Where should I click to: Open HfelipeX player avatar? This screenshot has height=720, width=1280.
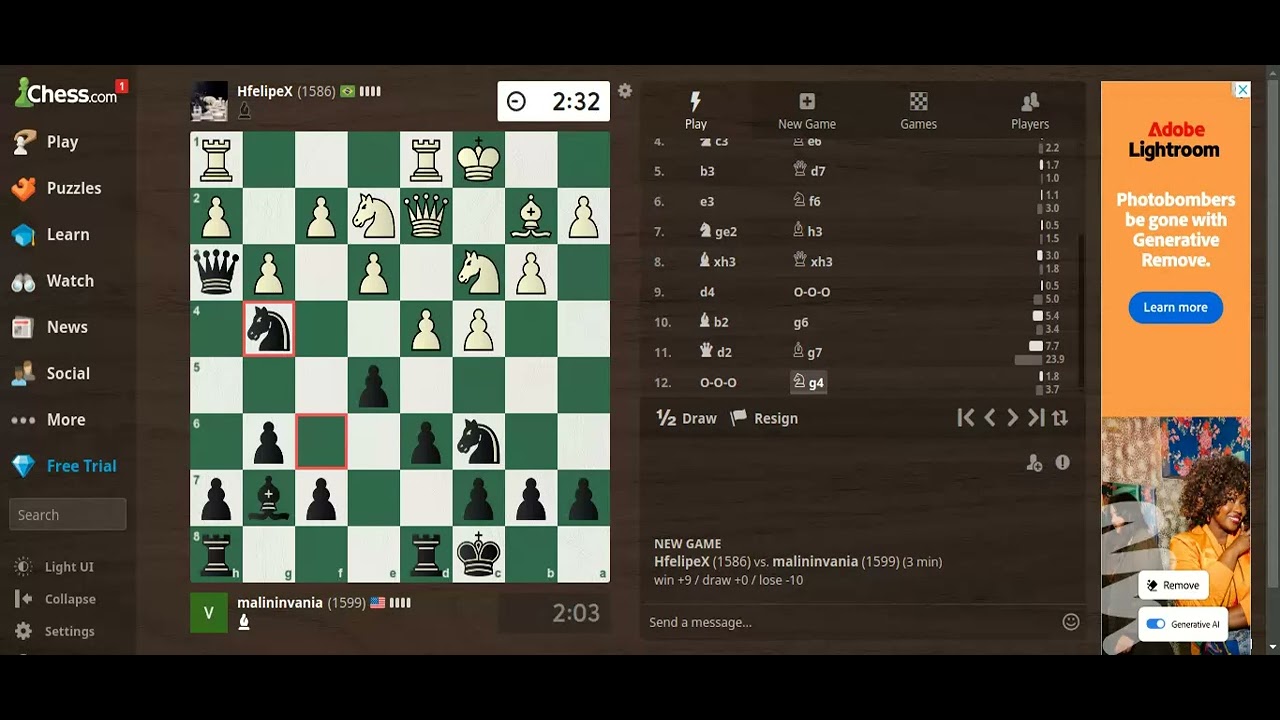tap(209, 101)
